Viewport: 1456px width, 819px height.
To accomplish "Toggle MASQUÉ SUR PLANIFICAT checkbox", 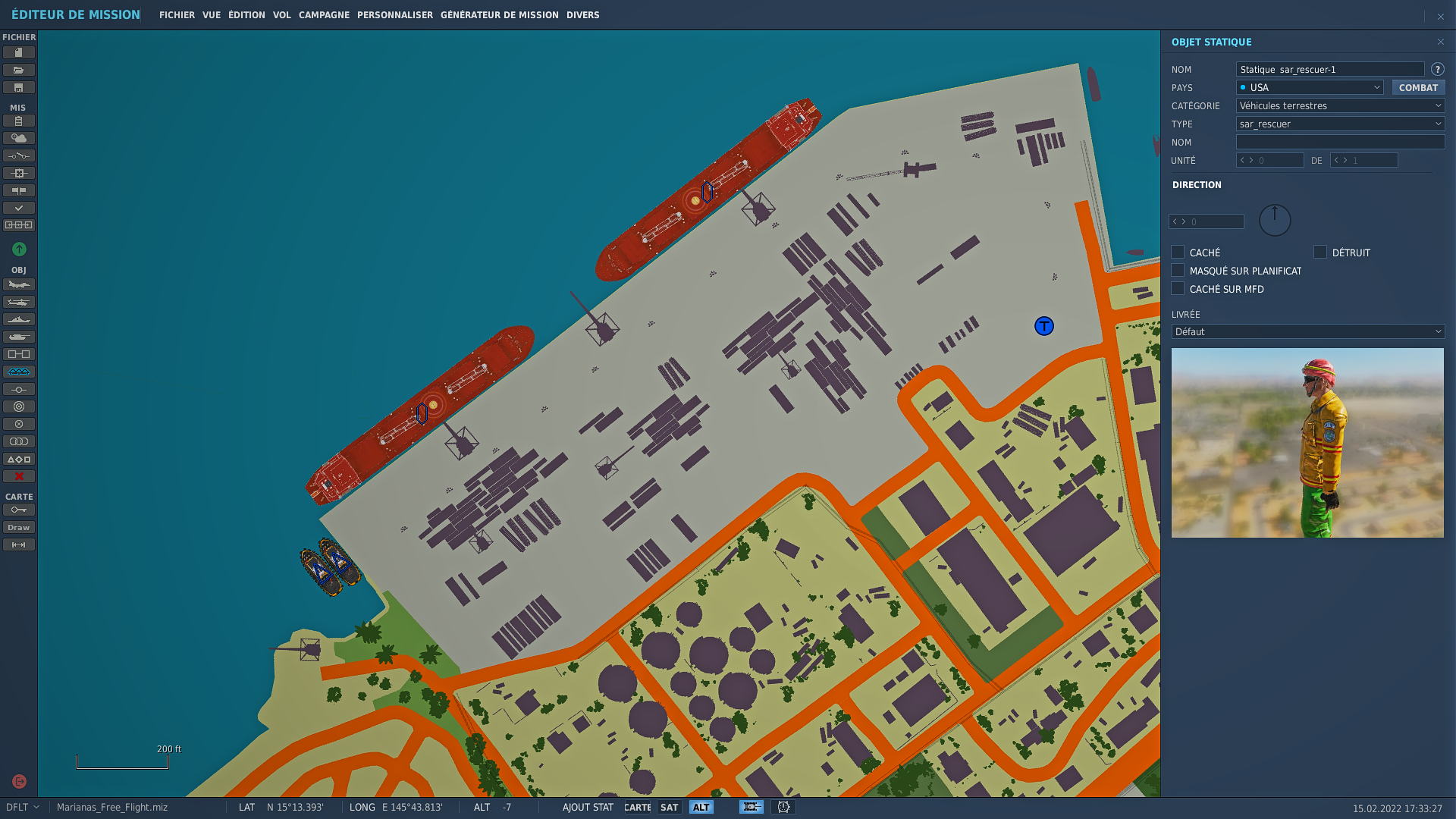I will point(1178,270).
